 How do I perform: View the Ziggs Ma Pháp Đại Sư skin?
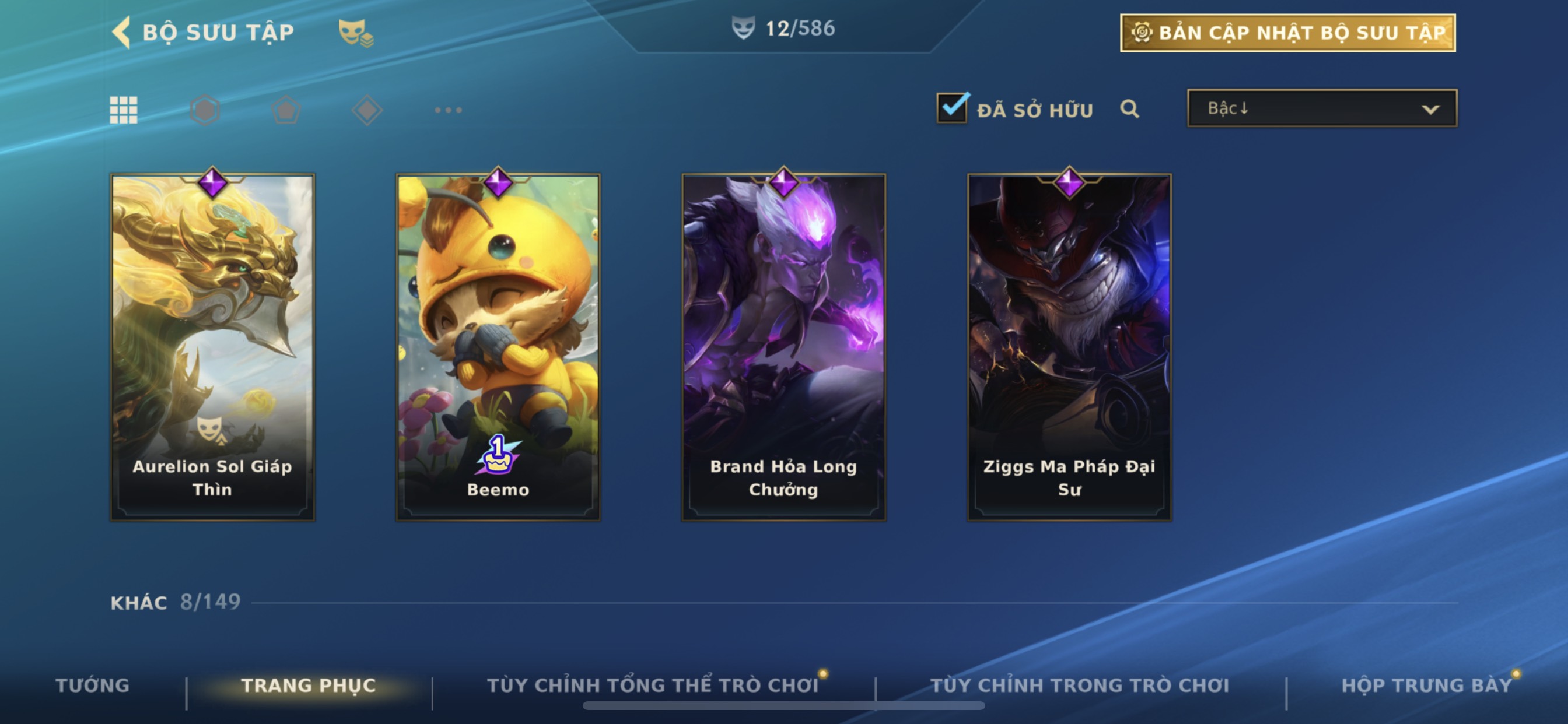pos(1069,347)
